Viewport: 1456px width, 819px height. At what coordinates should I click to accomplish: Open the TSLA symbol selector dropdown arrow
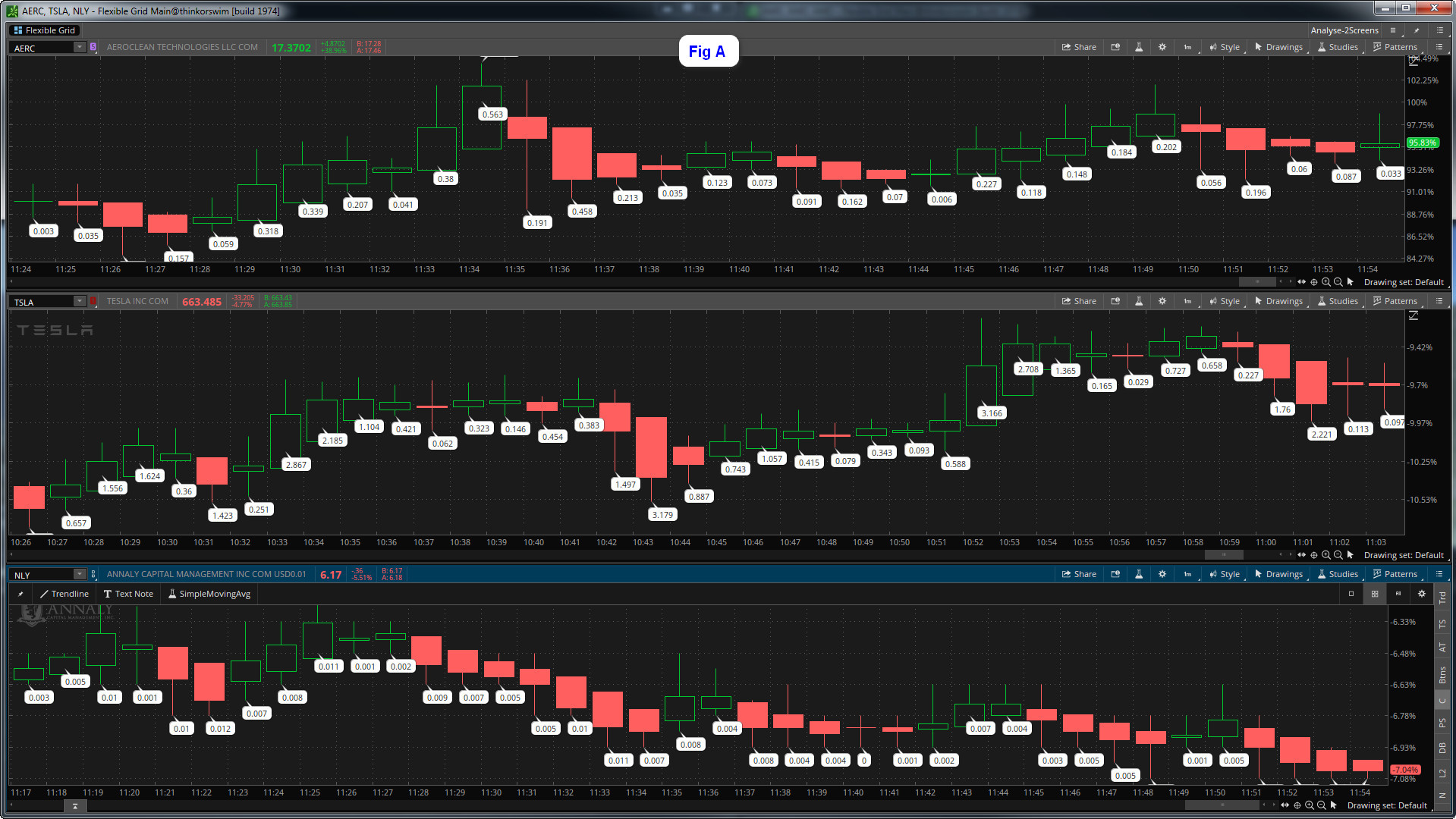80,301
